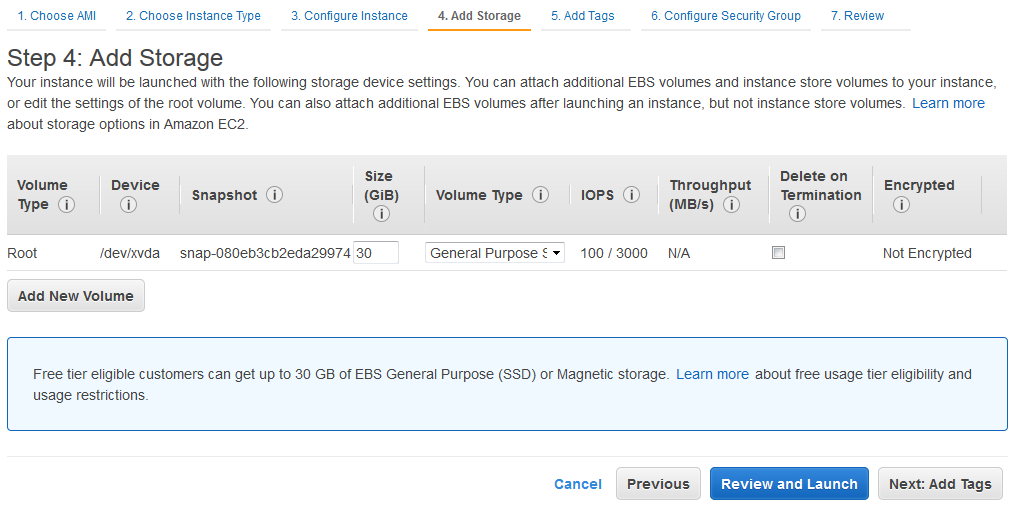
Task: Switch to 2. Choose Instance Type tab
Action: (193, 16)
